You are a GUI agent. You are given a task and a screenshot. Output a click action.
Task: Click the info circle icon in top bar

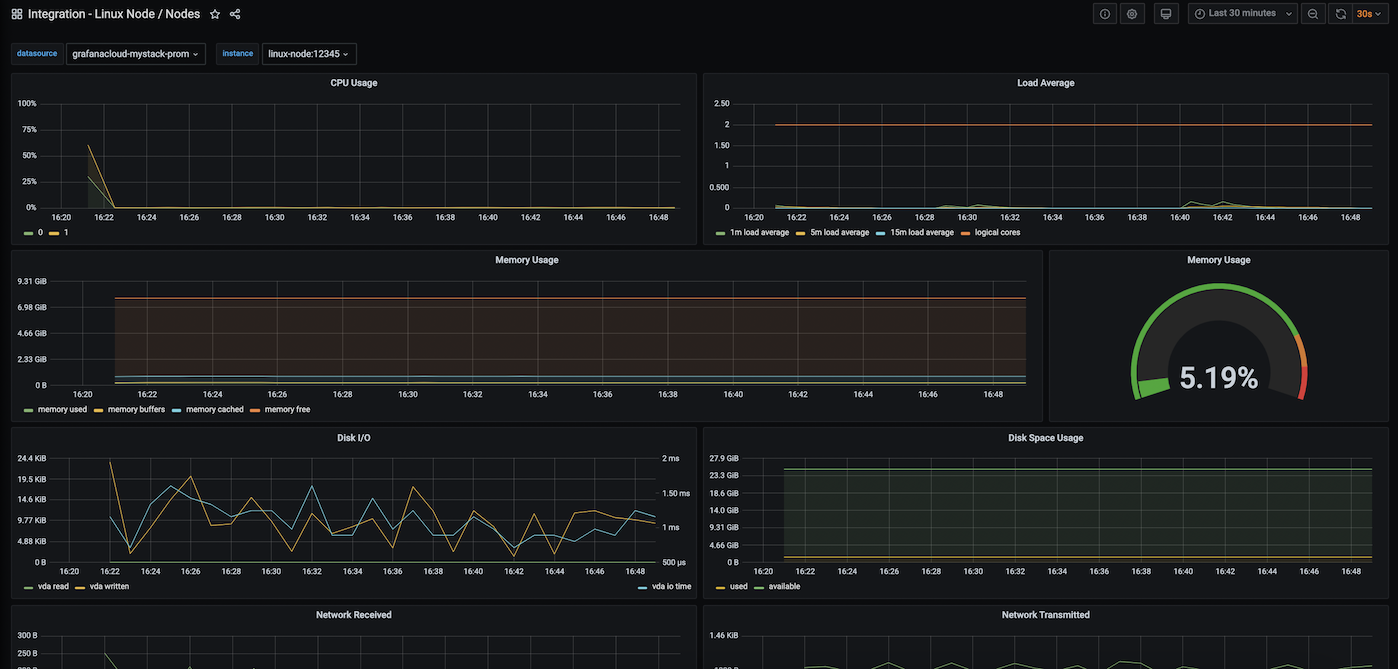click(x=1105, y=14)
